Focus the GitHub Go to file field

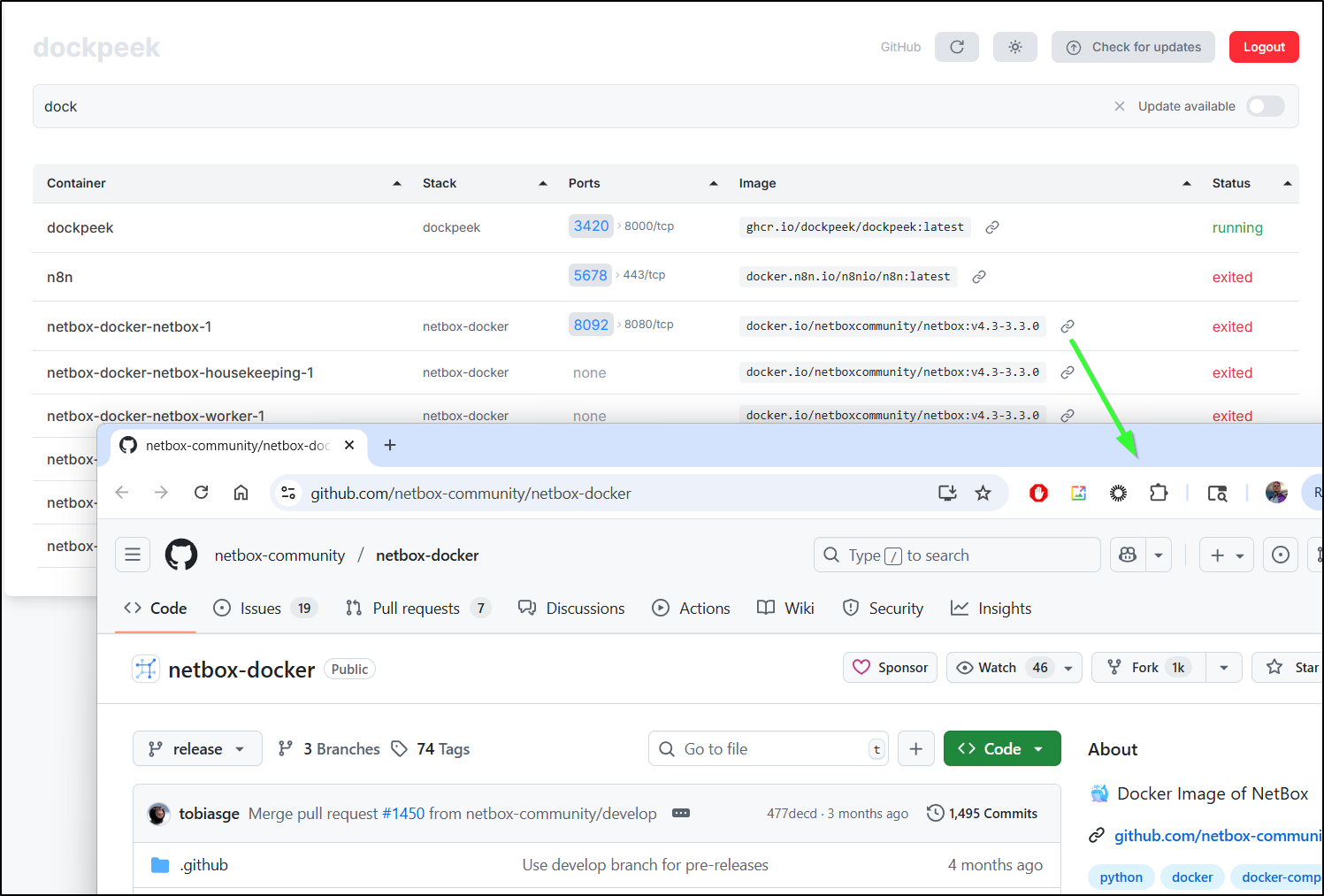[x=769, y=748]
